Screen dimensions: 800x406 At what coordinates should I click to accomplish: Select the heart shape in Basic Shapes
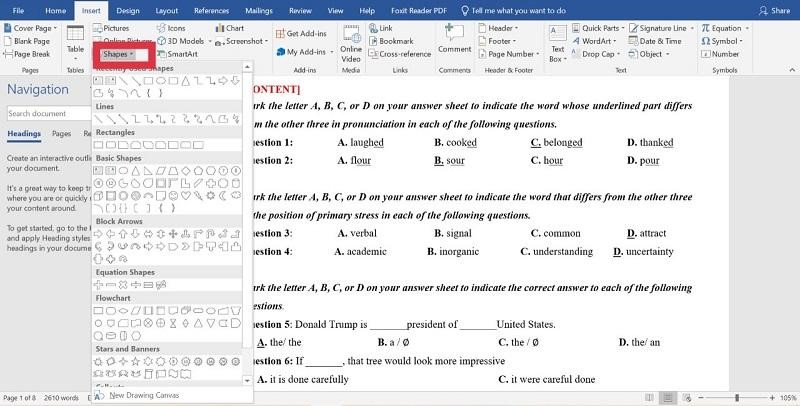[186, 196]
